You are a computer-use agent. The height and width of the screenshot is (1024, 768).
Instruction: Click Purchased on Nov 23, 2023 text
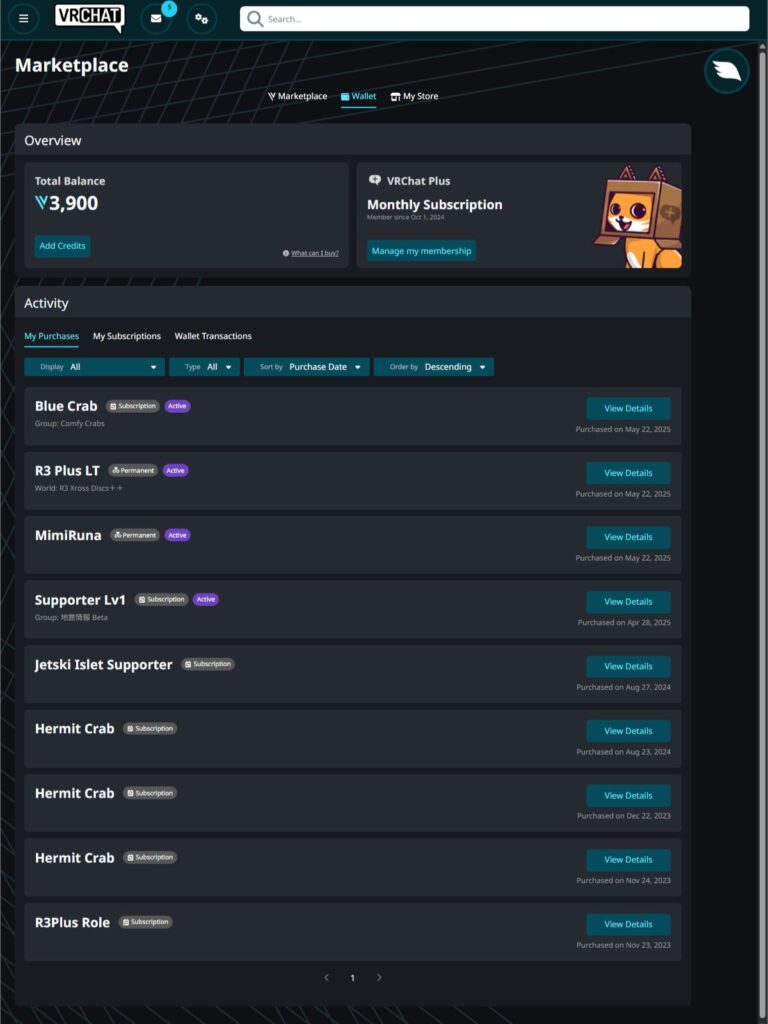(x=624, y=945)
